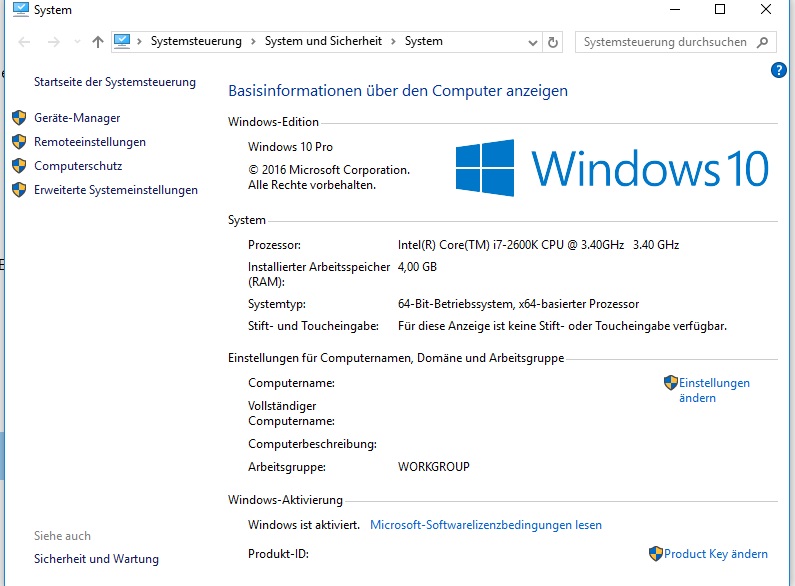Click the 4,00 GB RAM value

(417, 267)
